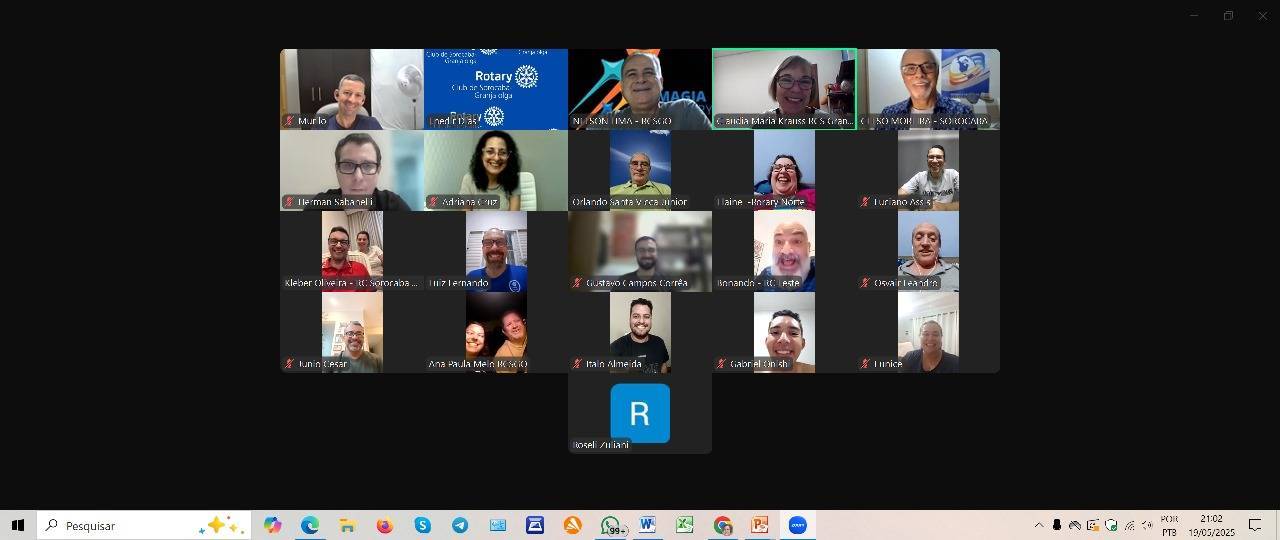Open Excel from the taskbar
The image size is (1280, 540).
pyautogui.click(x=685, y=525)
